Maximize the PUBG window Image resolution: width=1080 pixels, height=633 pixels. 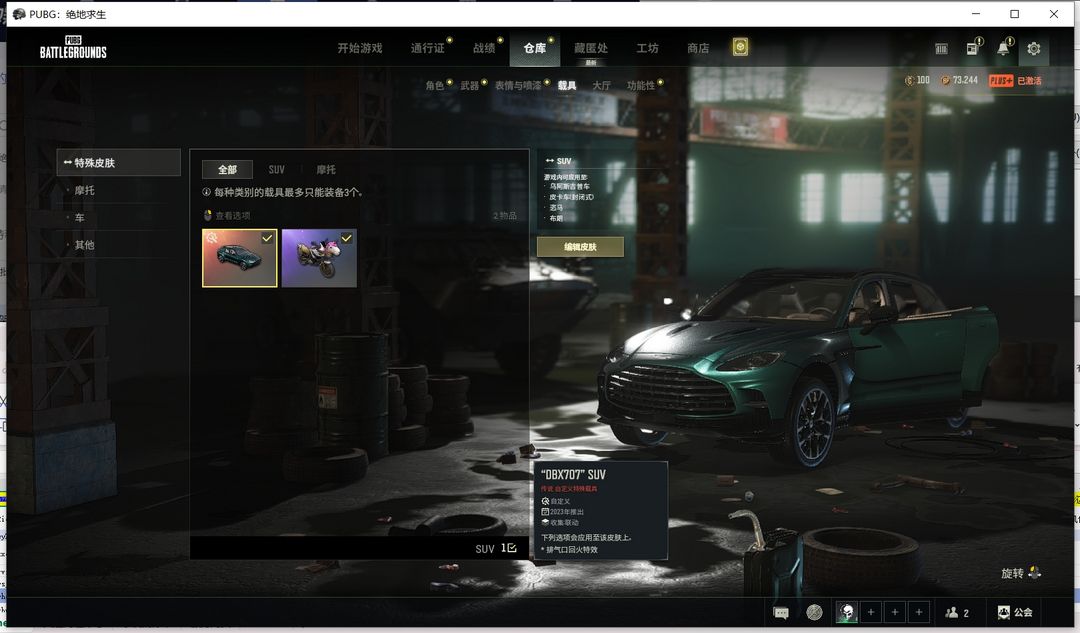click(x=1015, y=14)
